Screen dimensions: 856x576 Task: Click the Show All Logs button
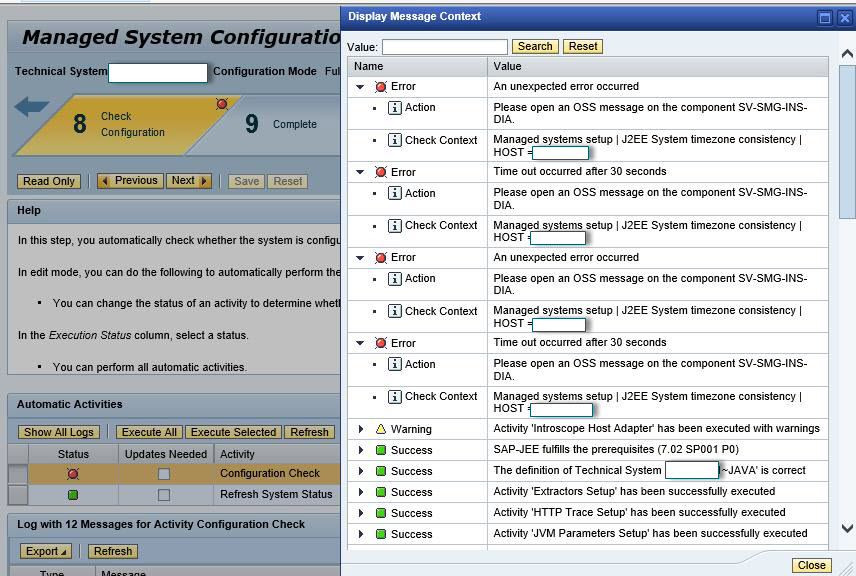(59, 432)
